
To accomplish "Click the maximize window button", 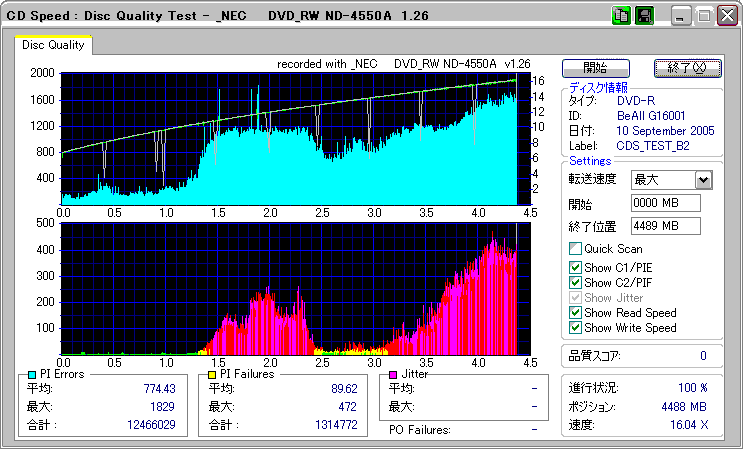I will 704,17.
